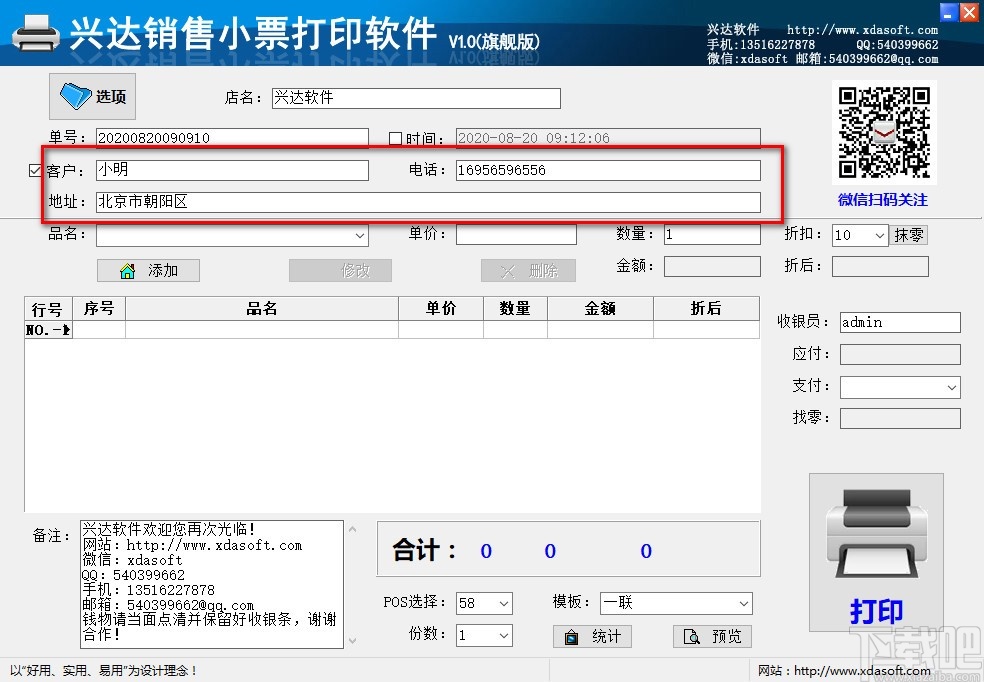
Task: Click the 统计 (Statistics) icon button
Action: tap(592, 636)
